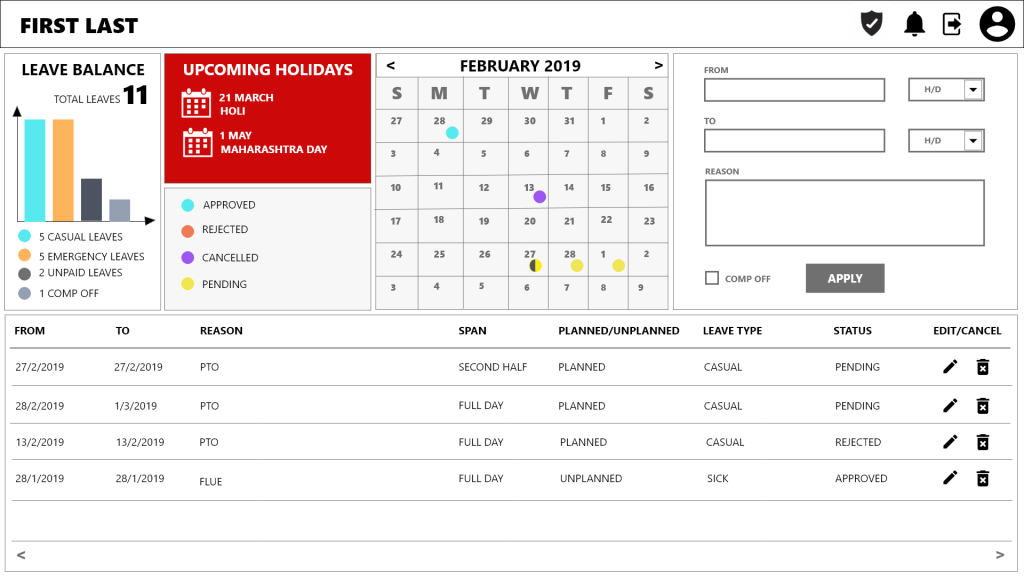Edit the 13/2/2019 rejected leave
This screenshot has width=1024, height=576.
pyautogui.click(x=950, y=442)
